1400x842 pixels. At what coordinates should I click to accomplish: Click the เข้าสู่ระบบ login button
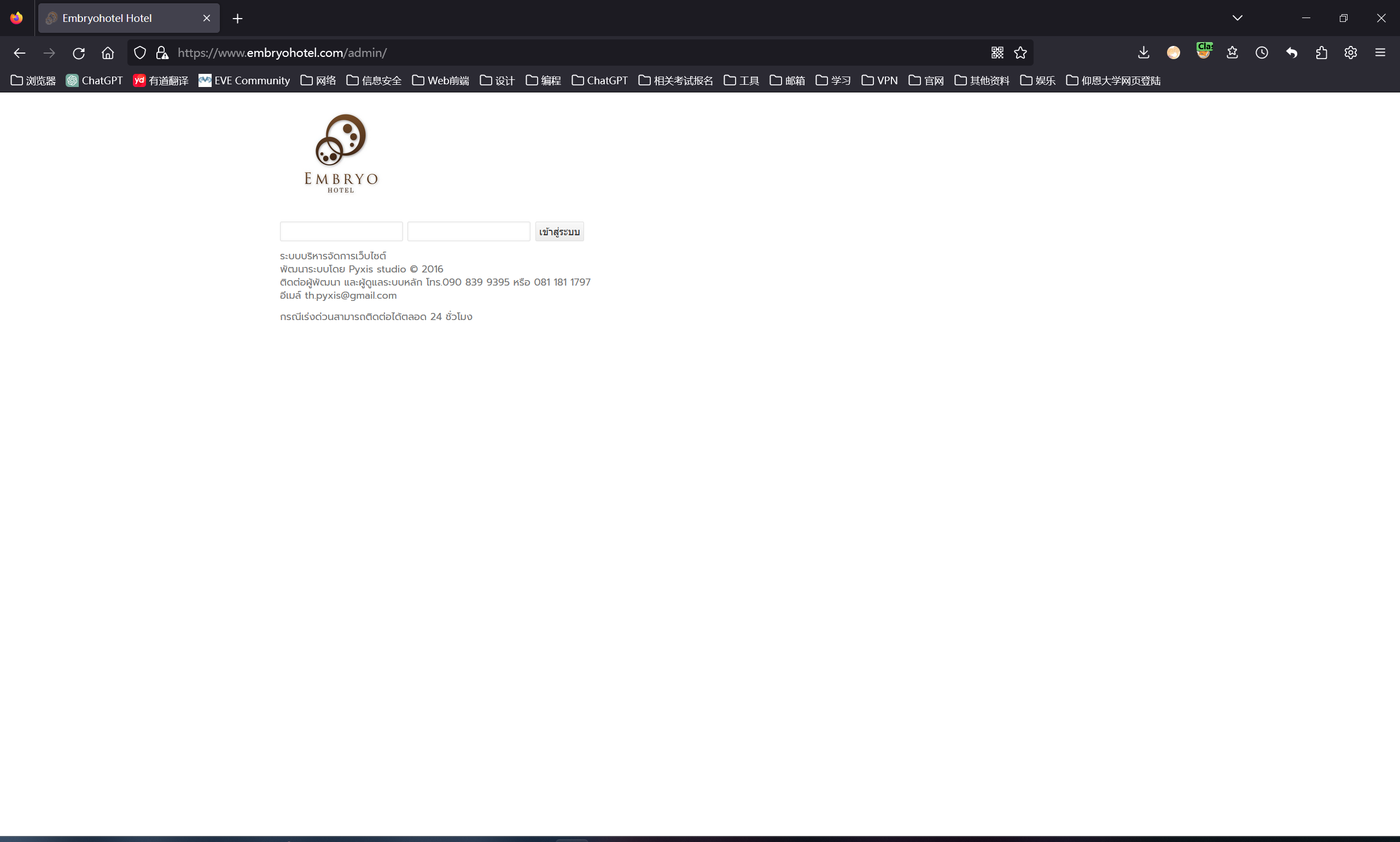(x=559, y=231)
